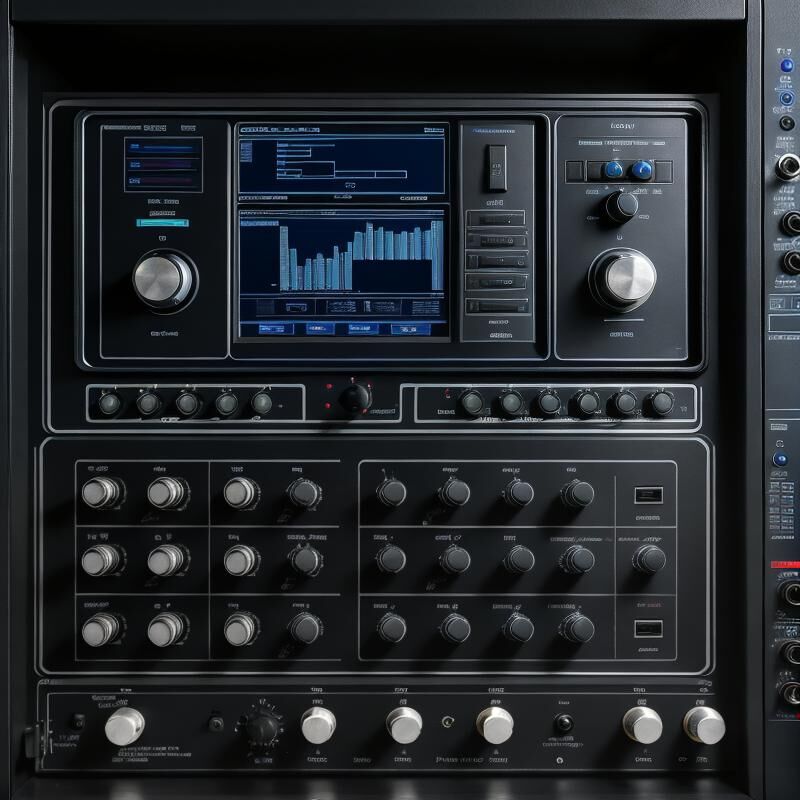Click first silver knob in left grid middle row
This screenshot has width=800, height=800.
[x=101, y=560]
